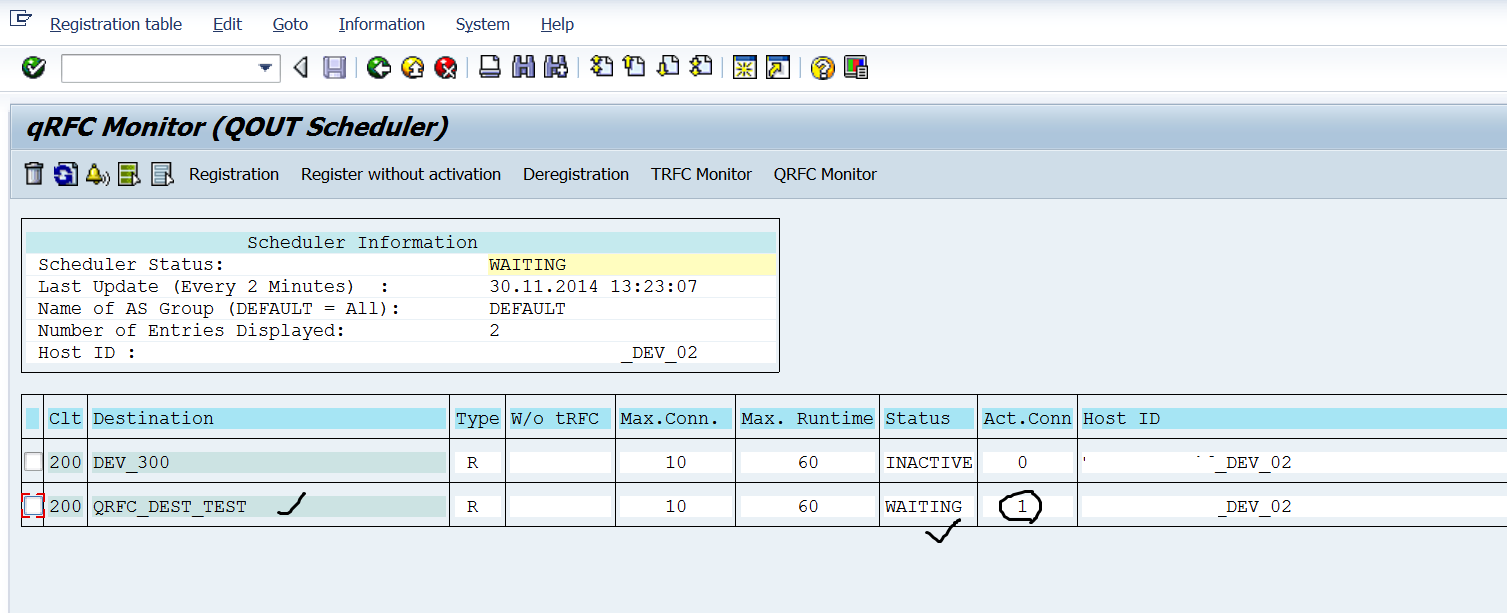1511x613 pixels.
Task: Click the Max. Runtime column header
Action: [x=807, y=418]
